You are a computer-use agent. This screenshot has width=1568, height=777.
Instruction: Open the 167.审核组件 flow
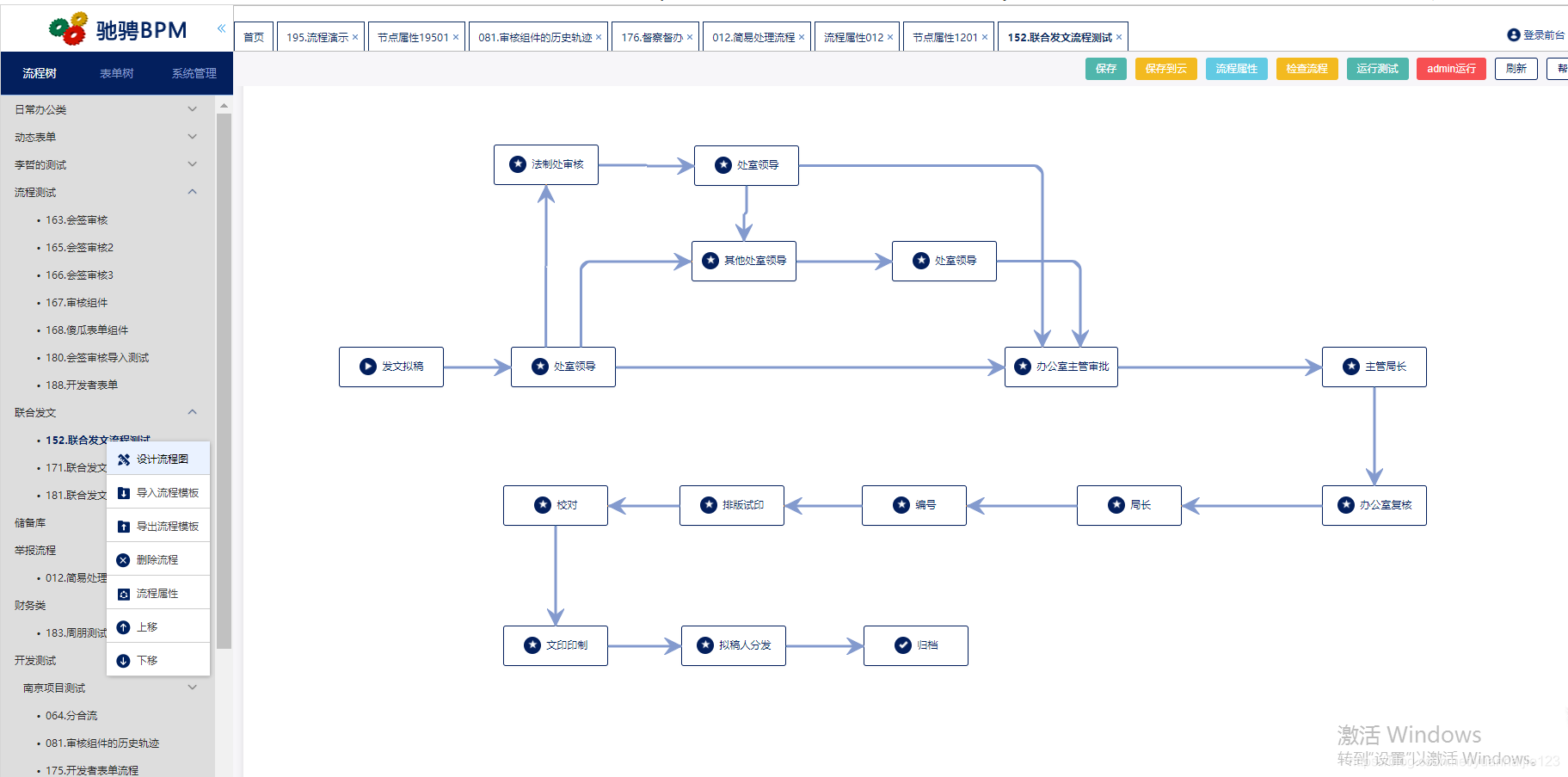click(x=77, y=303)
